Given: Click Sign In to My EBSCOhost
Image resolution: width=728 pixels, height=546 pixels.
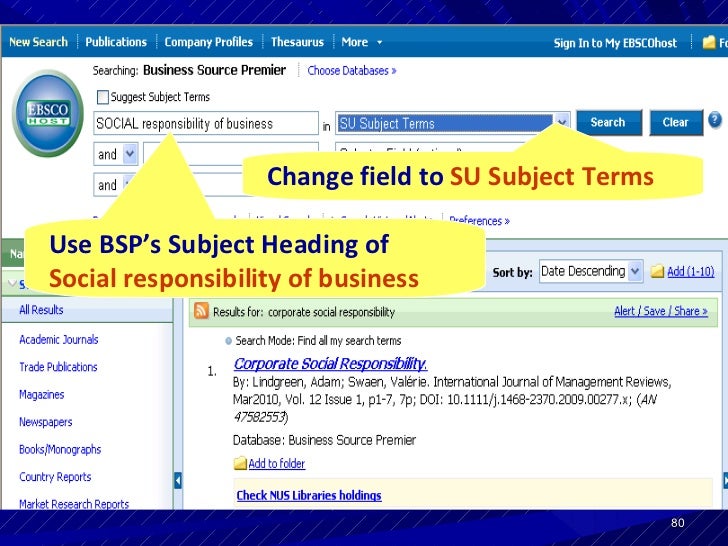Looking at the screenshot, I should tap(615, 43).
